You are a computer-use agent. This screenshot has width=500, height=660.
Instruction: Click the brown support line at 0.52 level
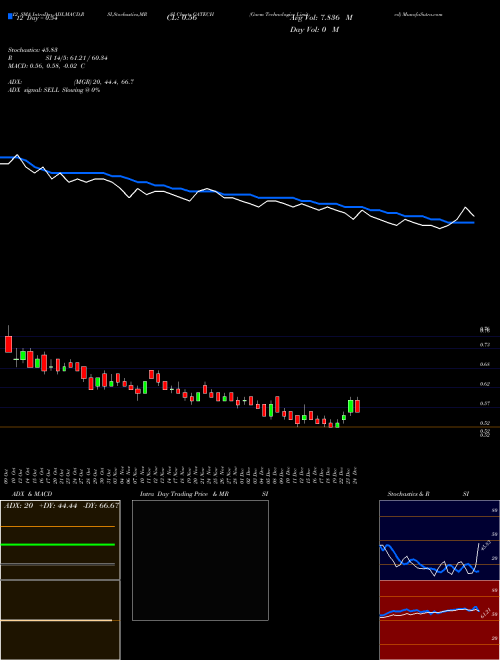250,427
